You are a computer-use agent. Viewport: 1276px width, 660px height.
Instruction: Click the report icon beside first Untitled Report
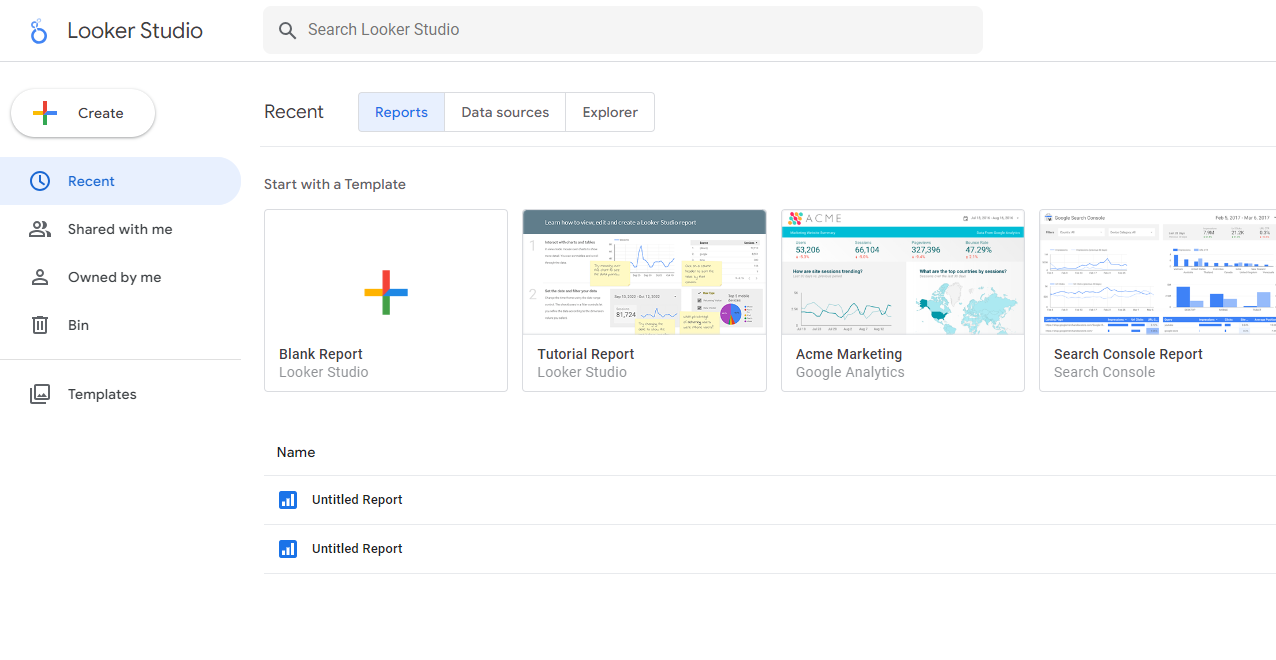pos(288,499)
